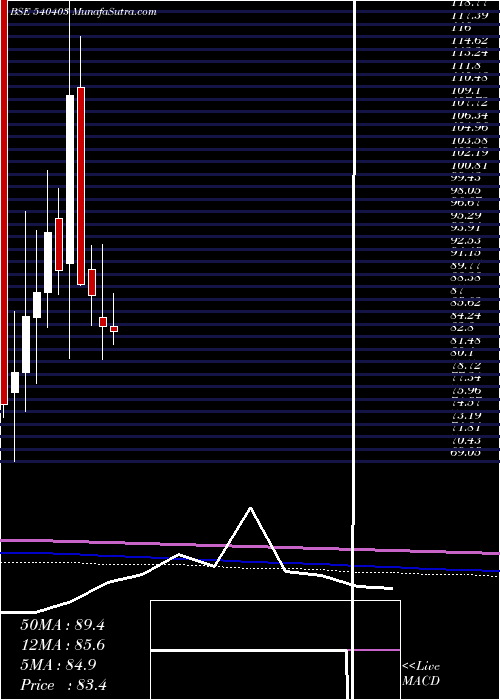The image size is (500, 700).
Task: Click the peak of the white MACD line
Action: pyautogui.click(x=250, y=508)
